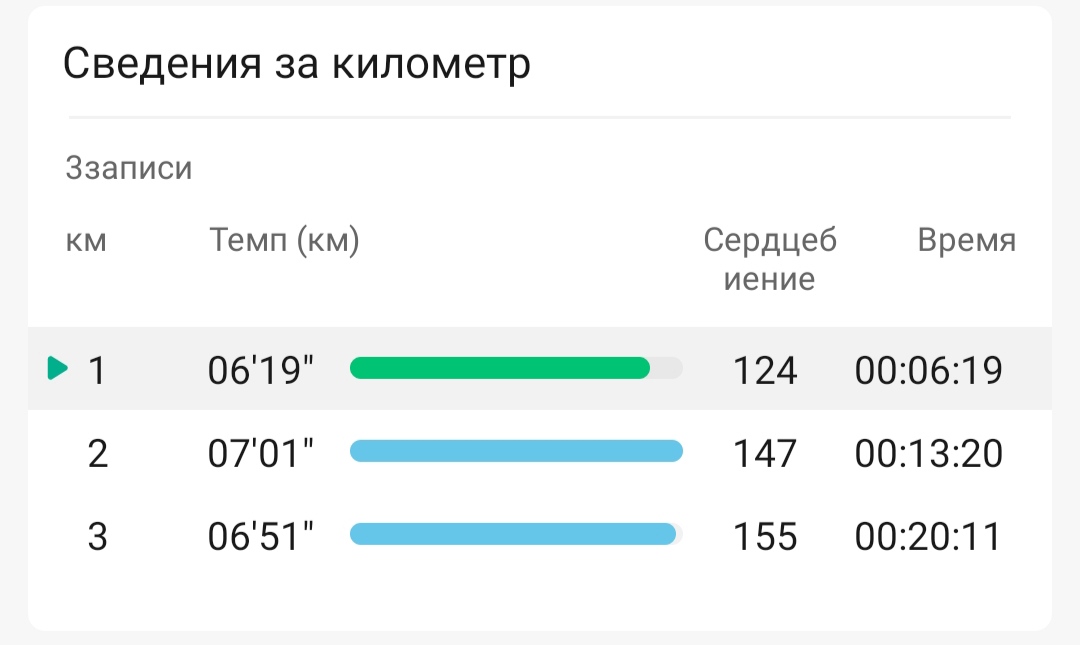This screenshot has width=1080, height=645.
Task: Click the Темп (км) column header
Action: pos(284,241)
